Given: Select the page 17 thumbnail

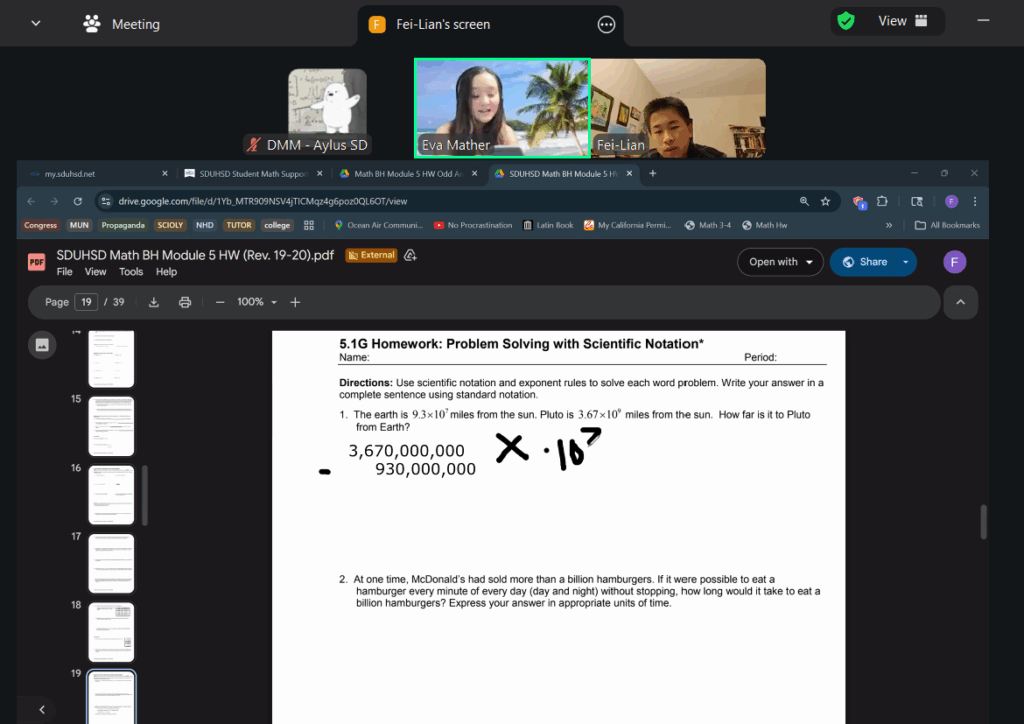Looking at the screenshot, I should click(111, 563).
